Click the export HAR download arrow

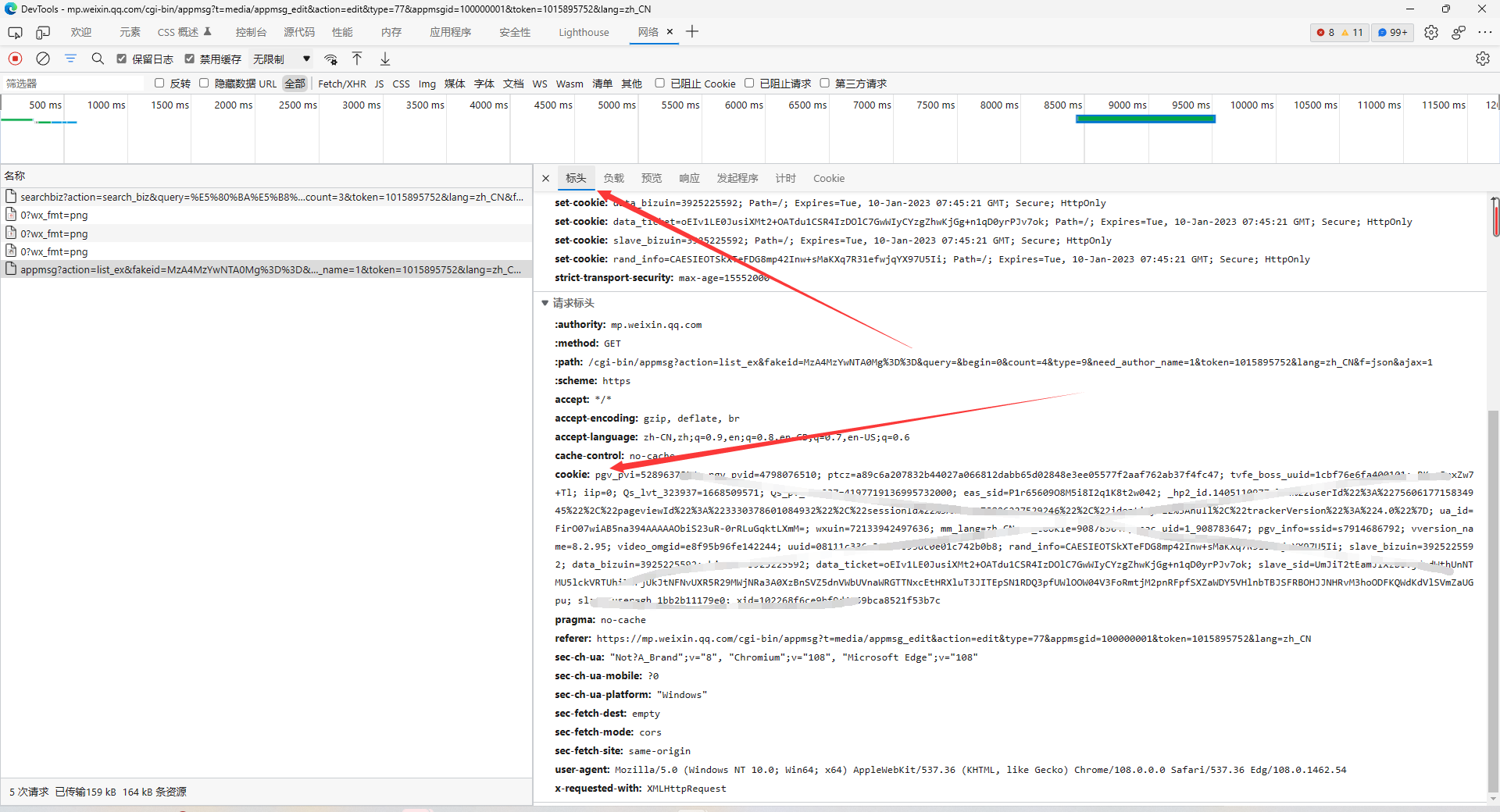click(385, 59)
